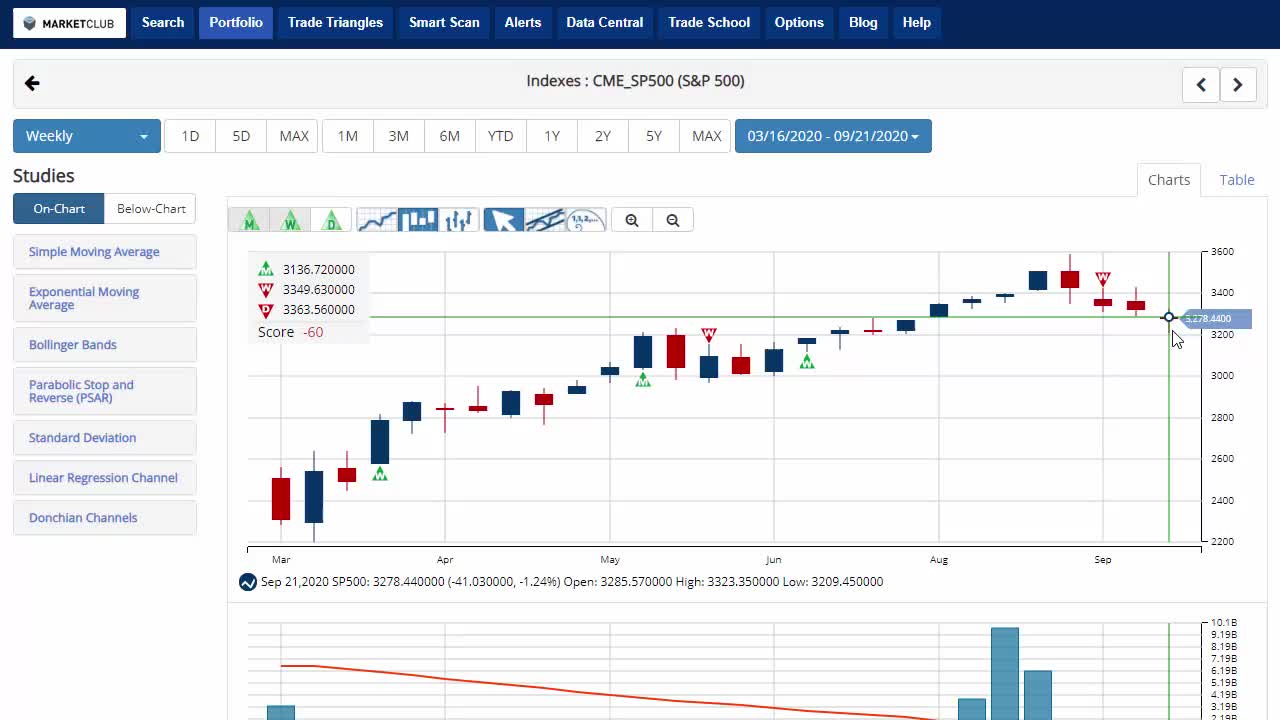Add Exponential Moving Average study
Viewport: 1280px width, 720px height.
point(105,298)
